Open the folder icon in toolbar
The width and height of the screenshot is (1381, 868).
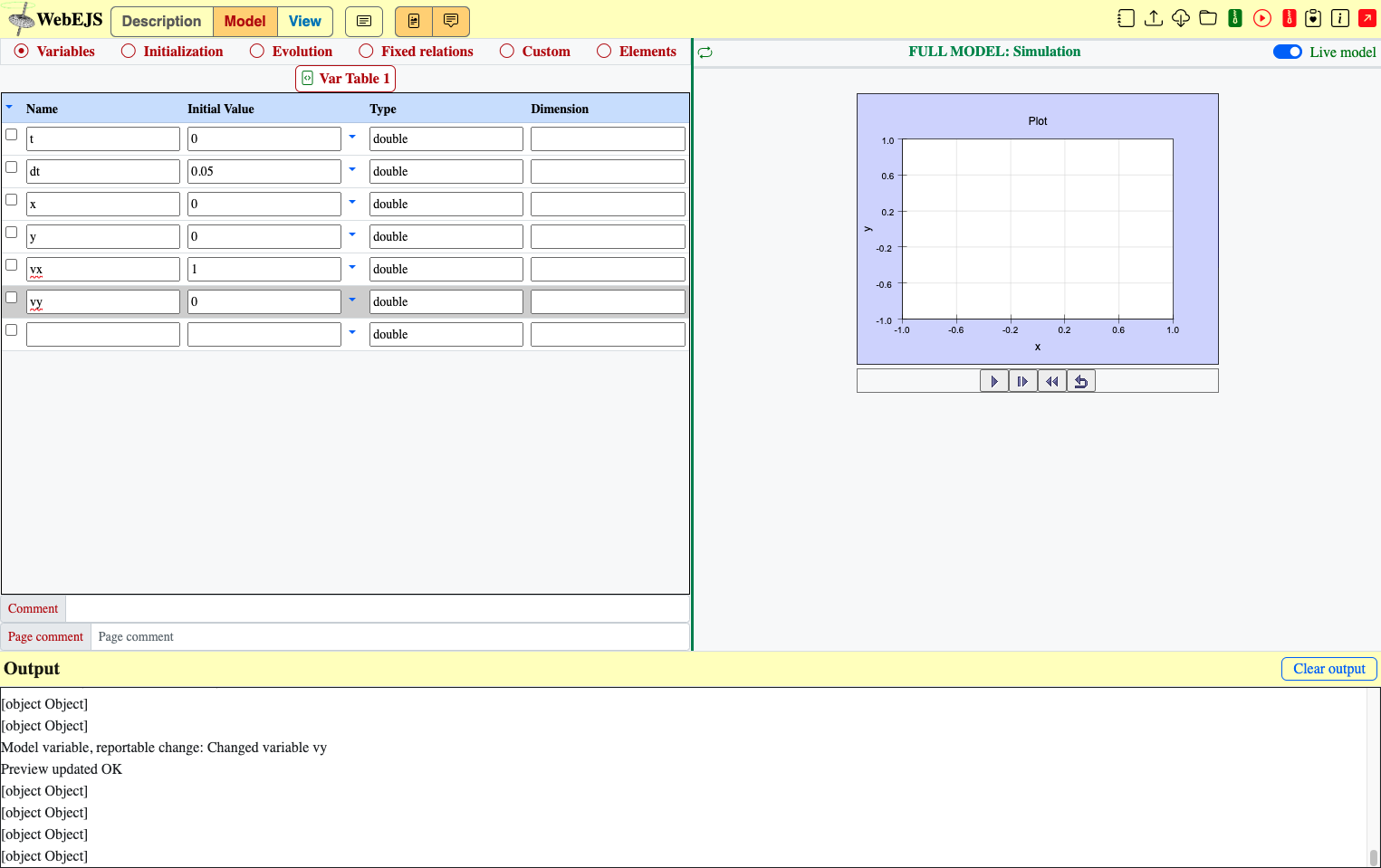[1208, 18]
